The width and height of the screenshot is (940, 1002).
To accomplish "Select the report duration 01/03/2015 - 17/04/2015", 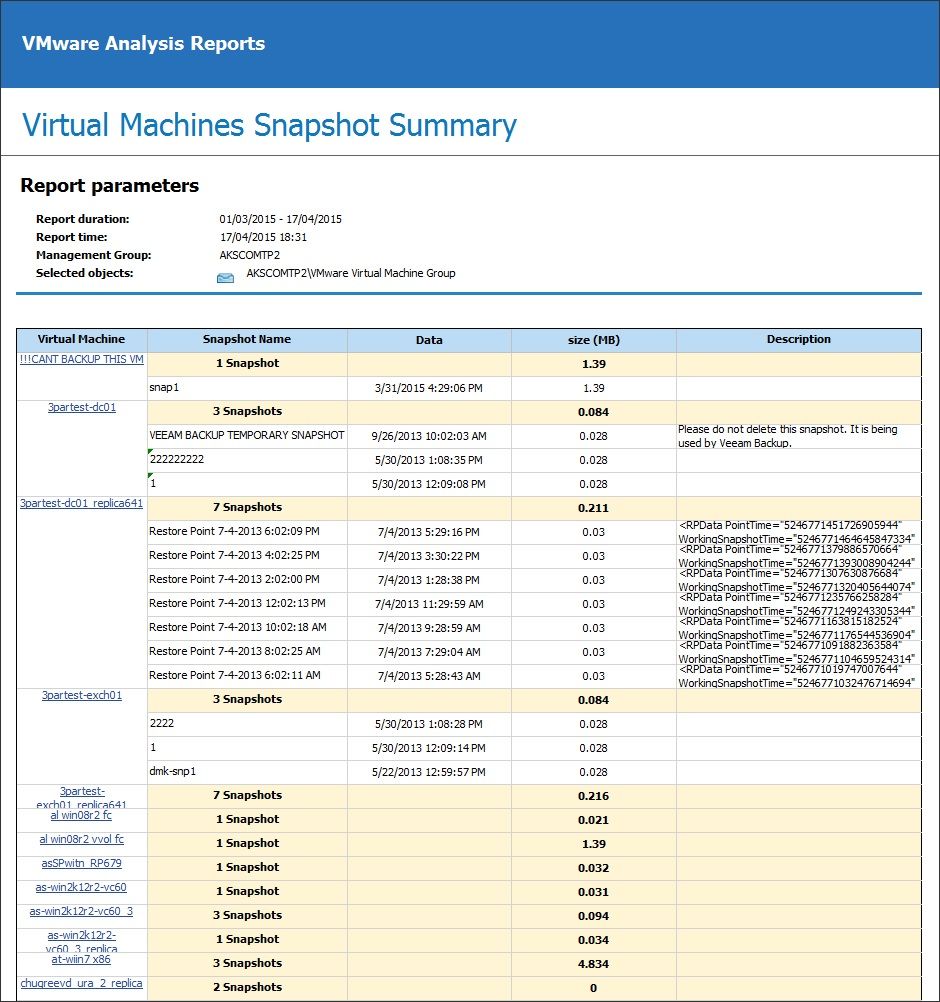I will (281, 219).
